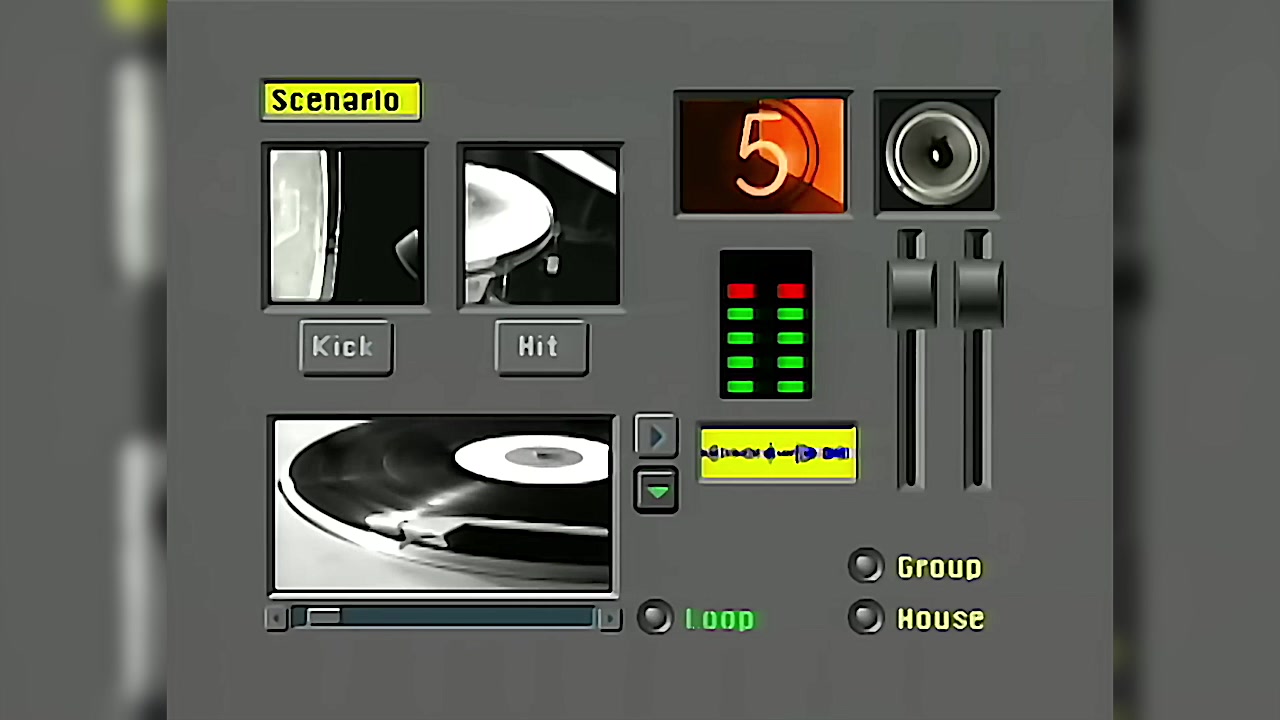This screenshot has height=720, width=1280.
Task: Click the vinyl record turntable video
Action: (x=443, y=505)
